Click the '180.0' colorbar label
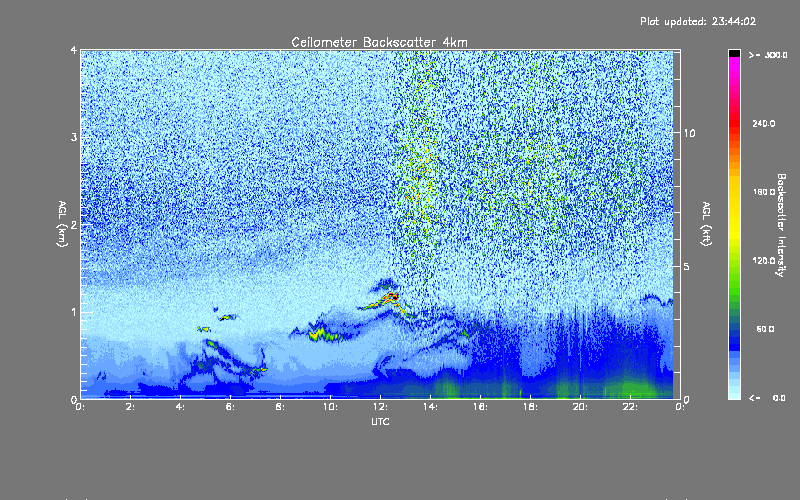 tap(764, 192)
